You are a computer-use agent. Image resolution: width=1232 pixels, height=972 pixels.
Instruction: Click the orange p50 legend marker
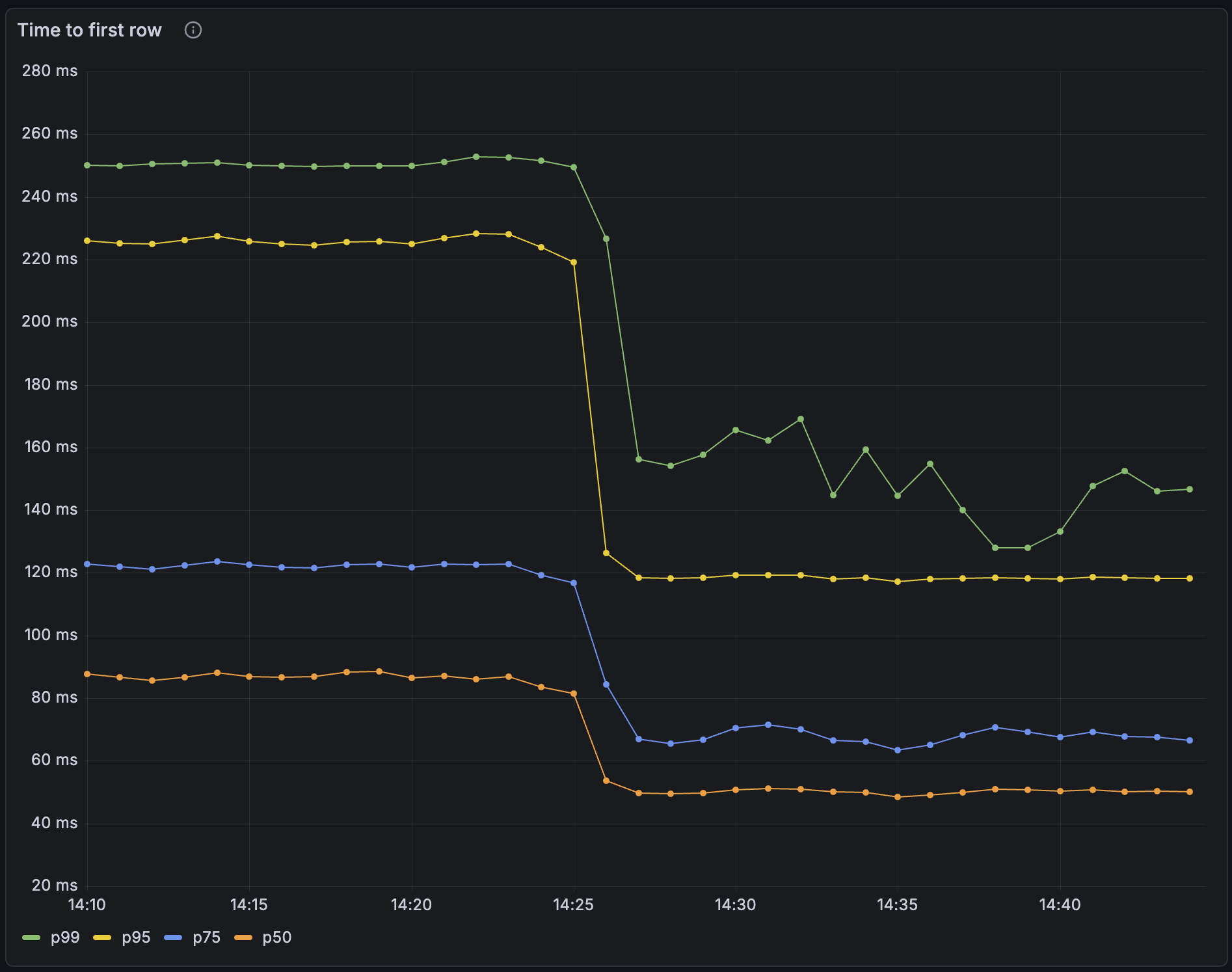(x=243, y=938)
